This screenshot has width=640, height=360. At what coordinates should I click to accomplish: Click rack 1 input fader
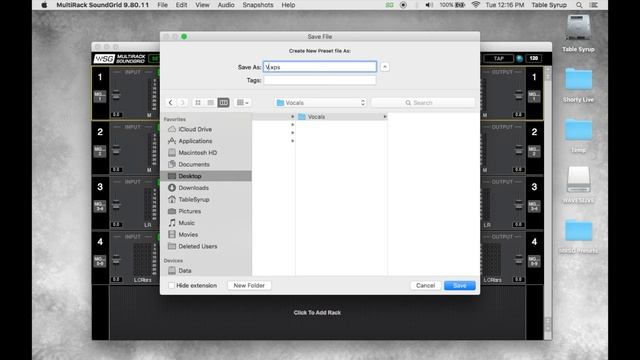coord(116,95)
